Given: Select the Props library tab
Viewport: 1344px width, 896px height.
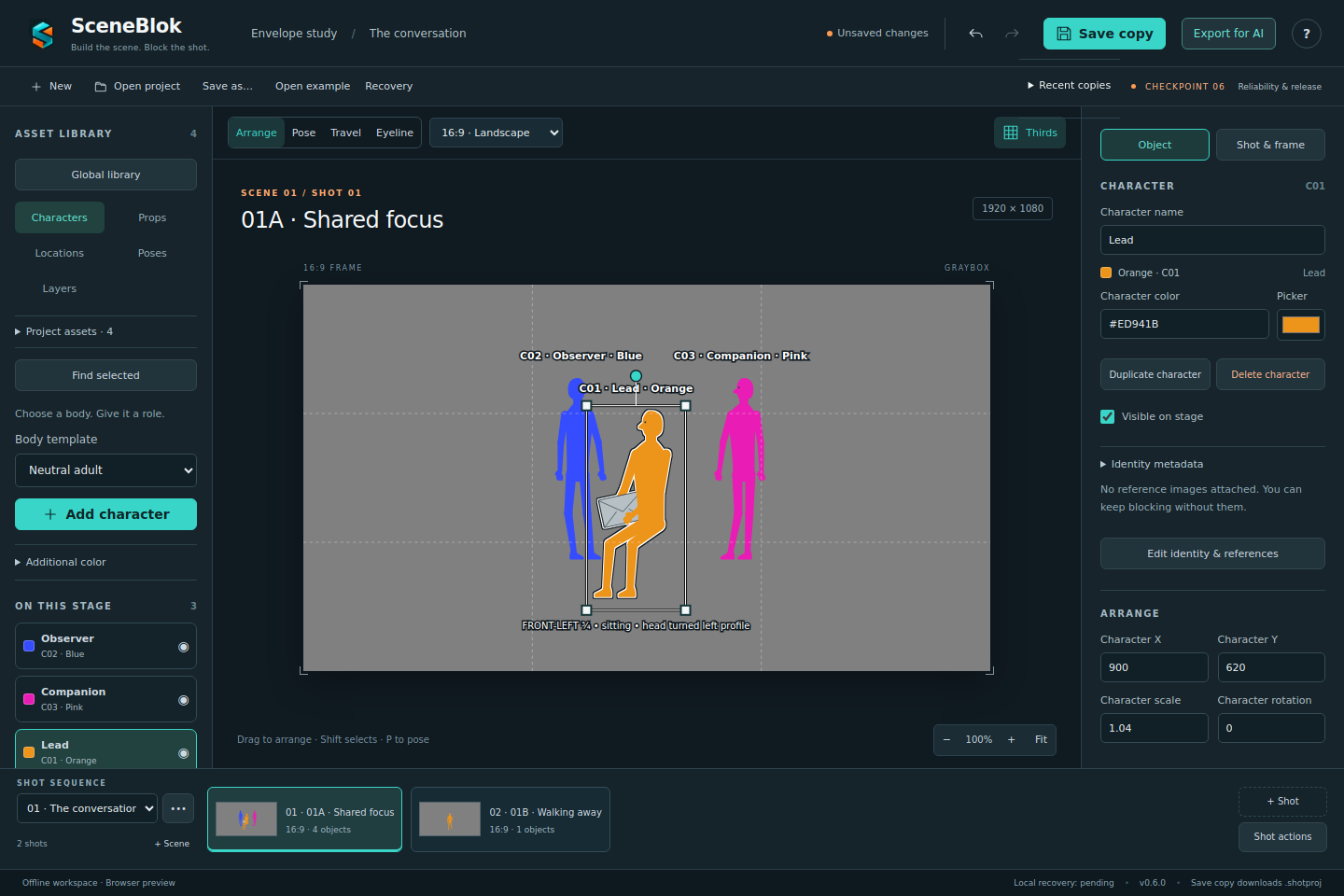Looking at the screenshot, I should [x=152, y=217].
